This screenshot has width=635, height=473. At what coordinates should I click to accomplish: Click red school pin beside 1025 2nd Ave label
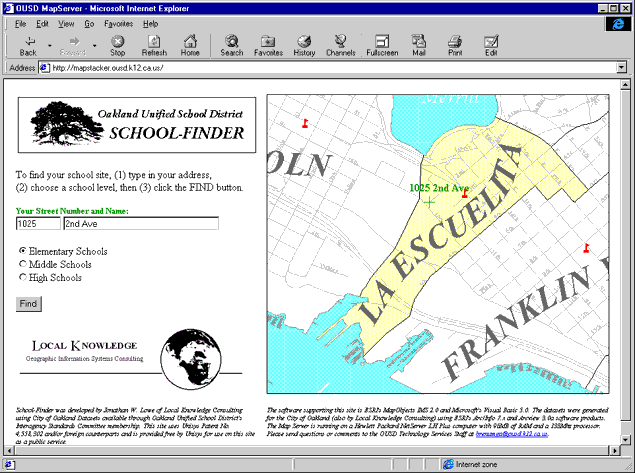pyautogui.click(x=465, y=193)
